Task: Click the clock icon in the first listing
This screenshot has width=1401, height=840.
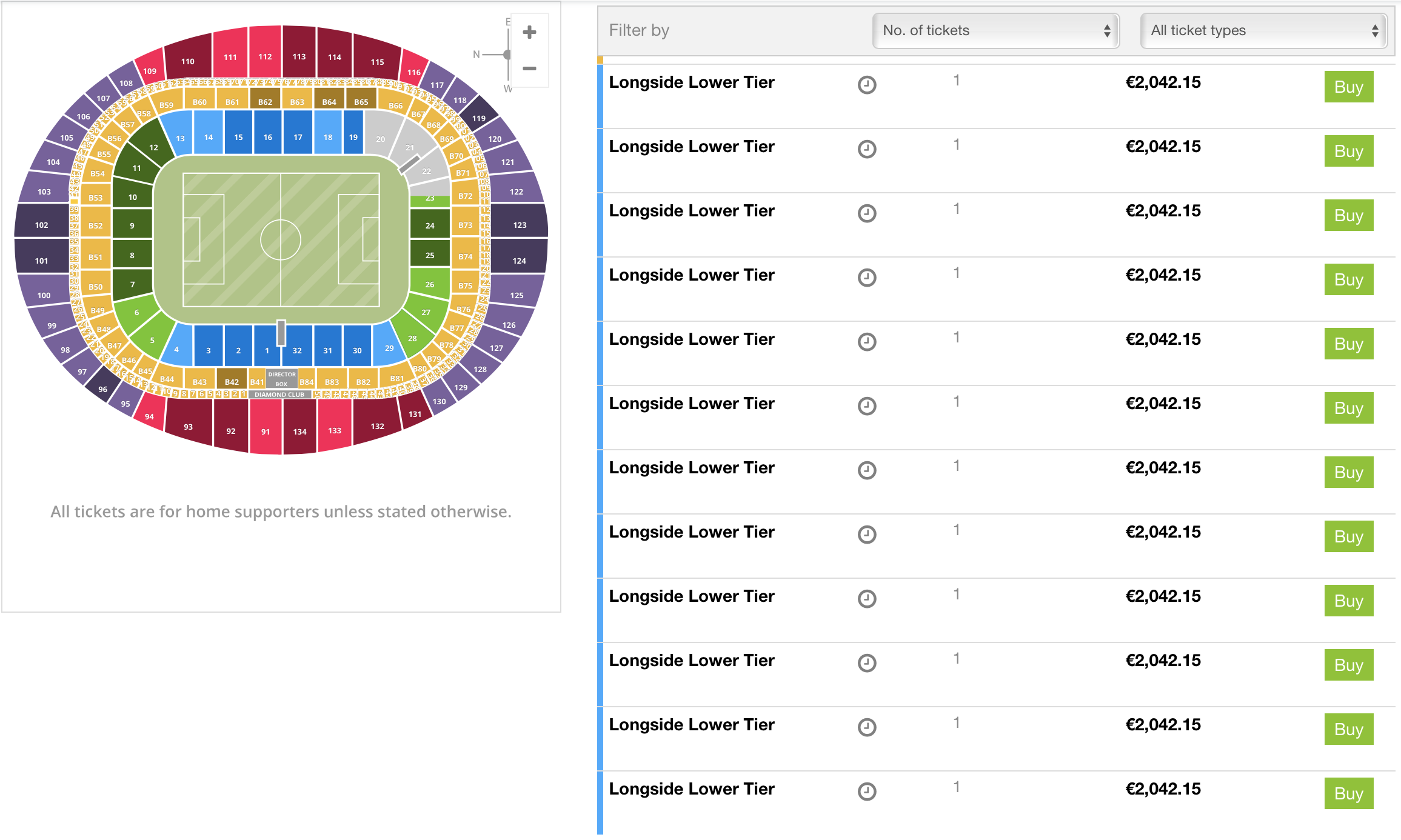Action: tap(867, 85)
